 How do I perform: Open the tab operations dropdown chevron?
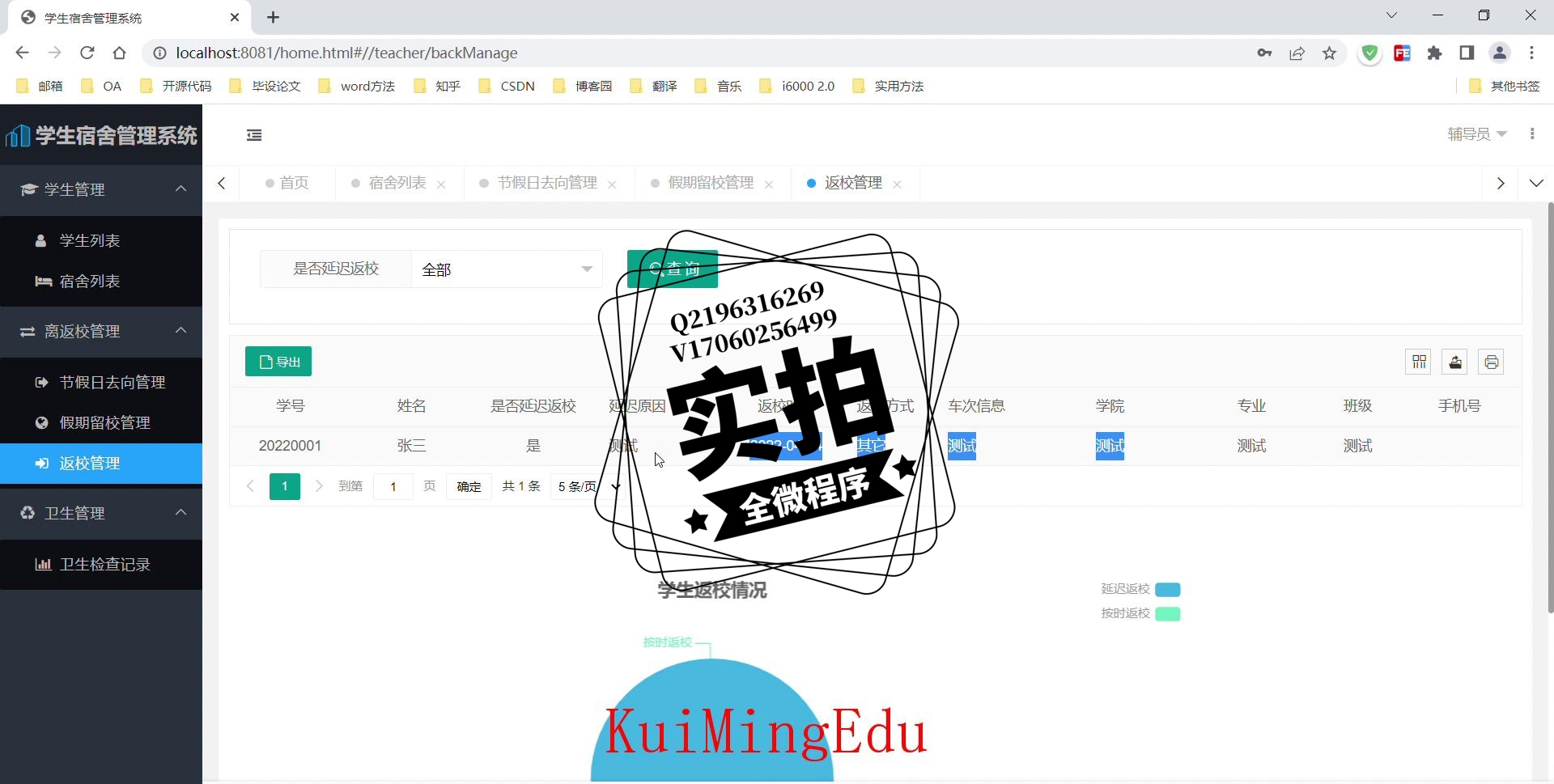[1536, 184]
